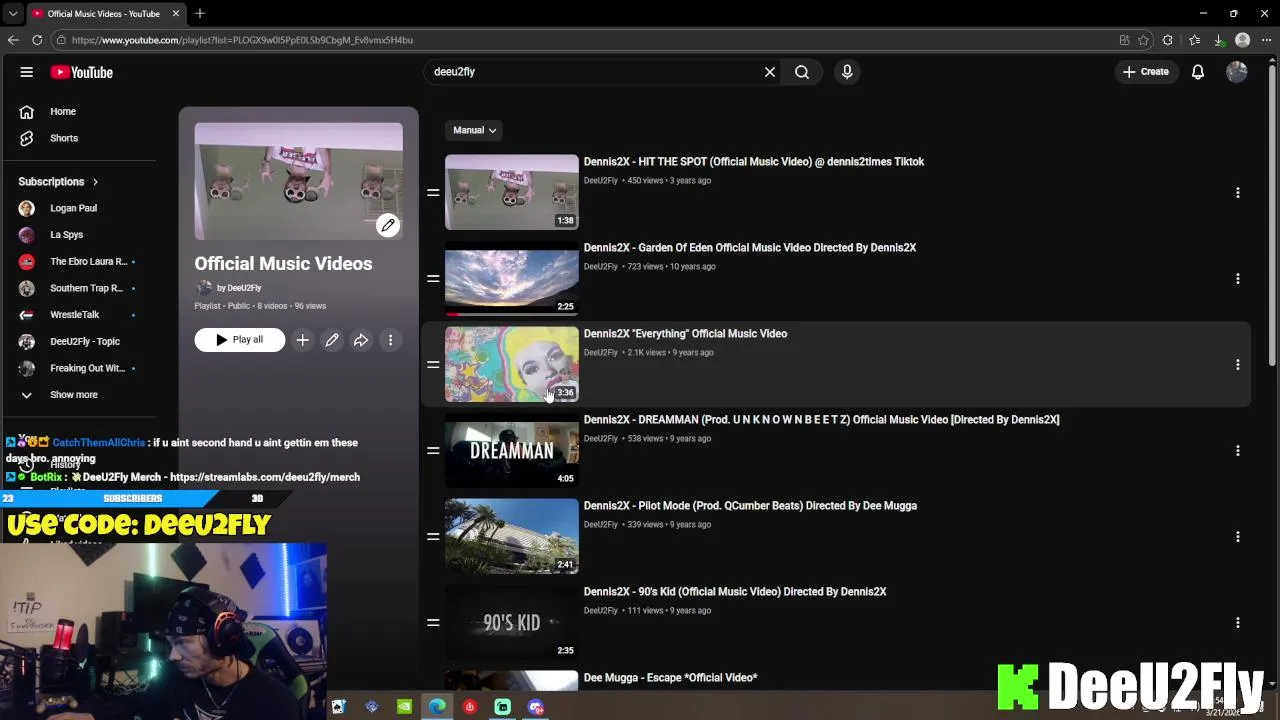Edit playlist thumbnail with pencil icon
1280x720 pixels.
(x=388, y=225)
